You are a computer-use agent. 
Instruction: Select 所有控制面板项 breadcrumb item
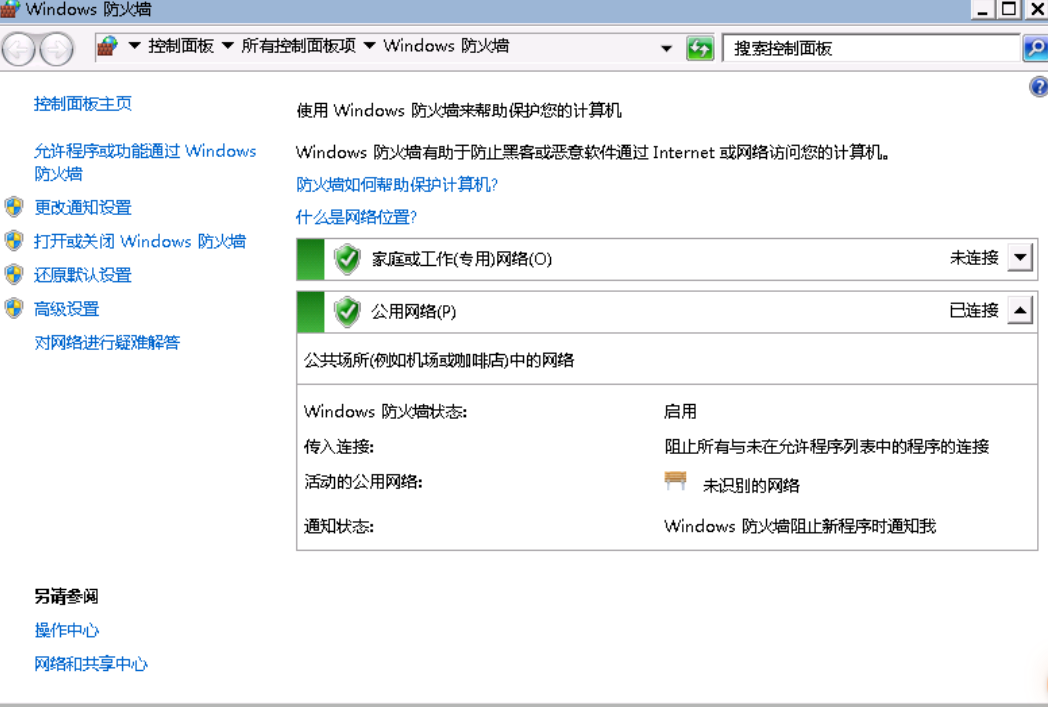[299, 46]
